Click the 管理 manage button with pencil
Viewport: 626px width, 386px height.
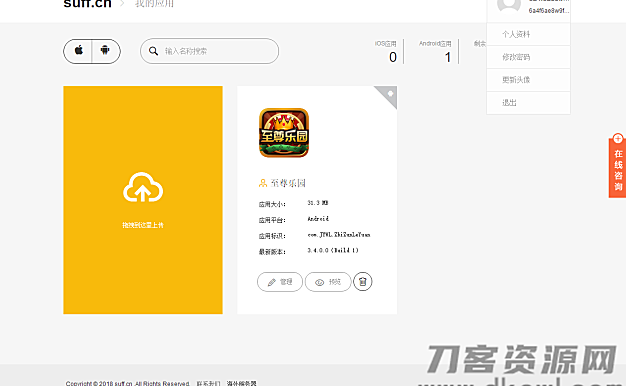(280, 282)
